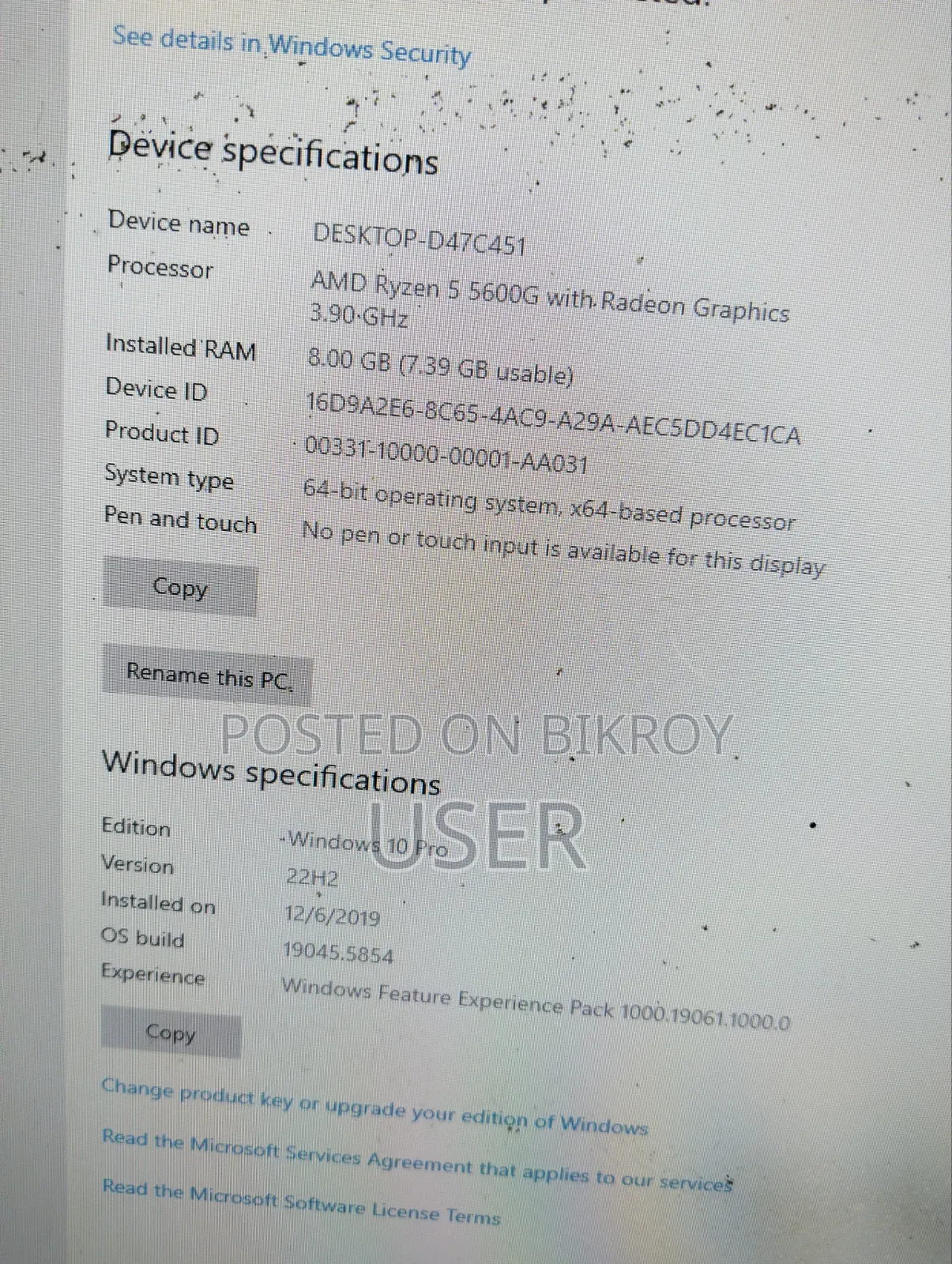Select Device ID value 16D9A2E6-8C65
952x1264 pixels.
pyautogui.click(x=553, y=419)
